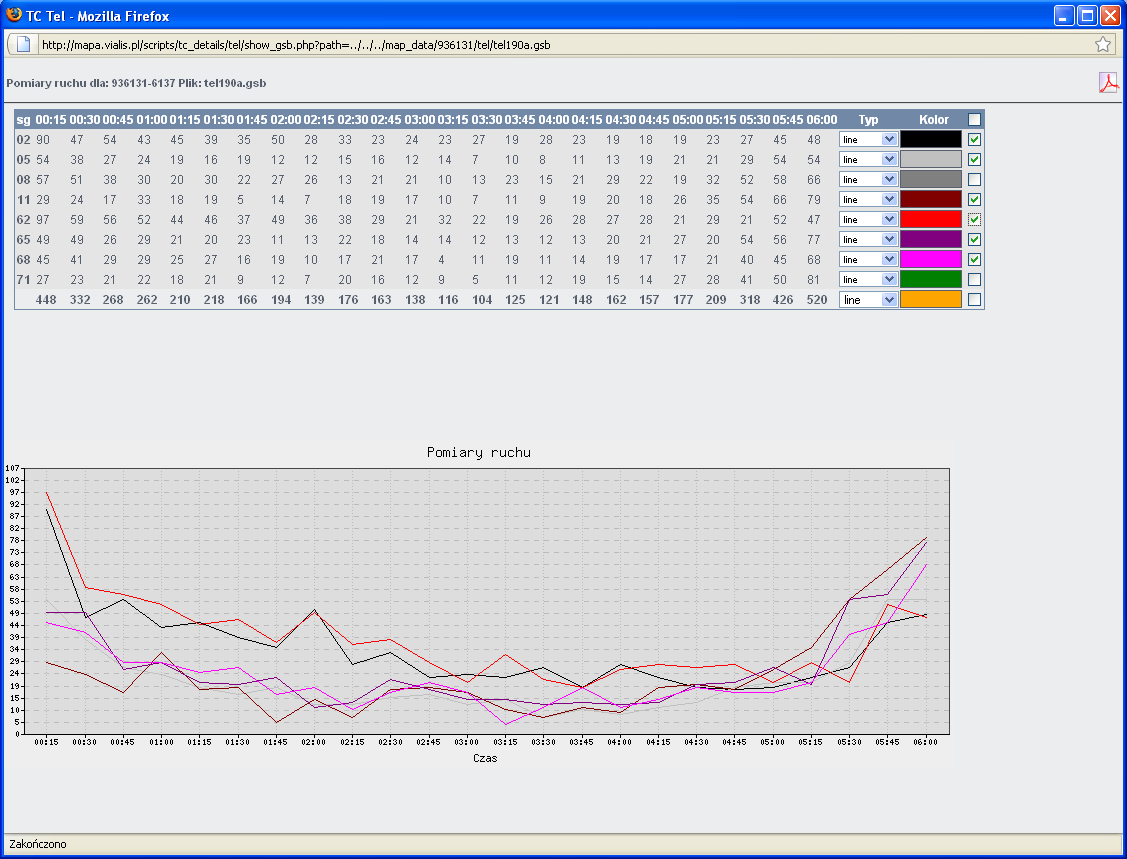Click the value 97 in row 62
Screen dimensions: 1127x859
click(43, 219)
